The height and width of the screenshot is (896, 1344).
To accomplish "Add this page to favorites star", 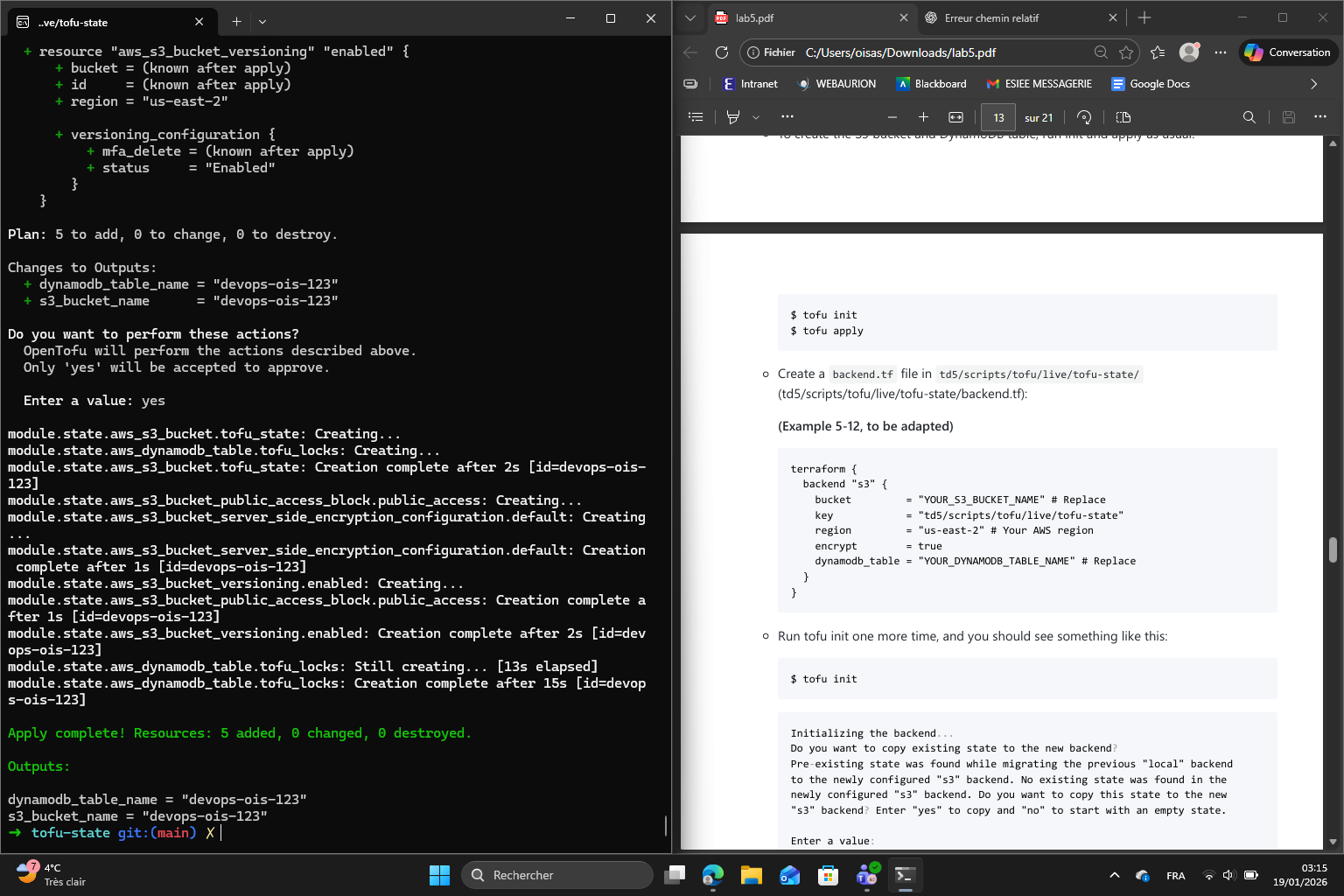I will click(1126, 52).
